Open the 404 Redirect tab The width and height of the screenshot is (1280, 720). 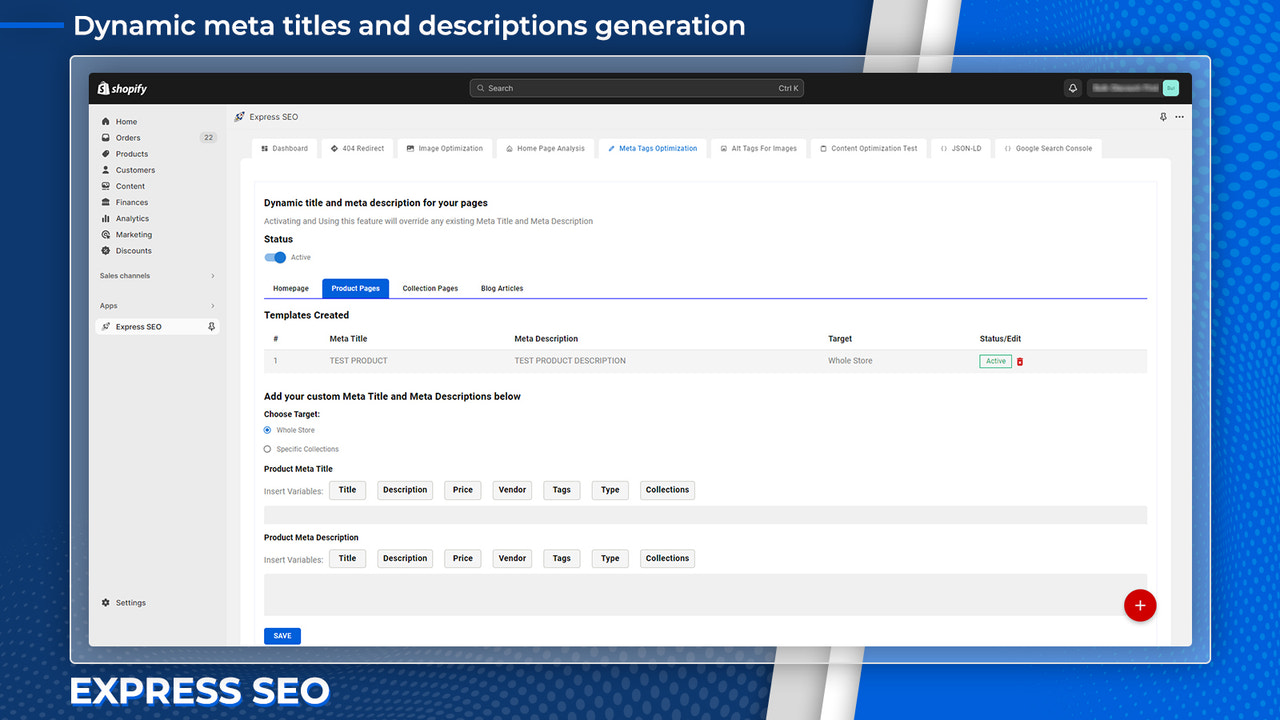point(357,148)
